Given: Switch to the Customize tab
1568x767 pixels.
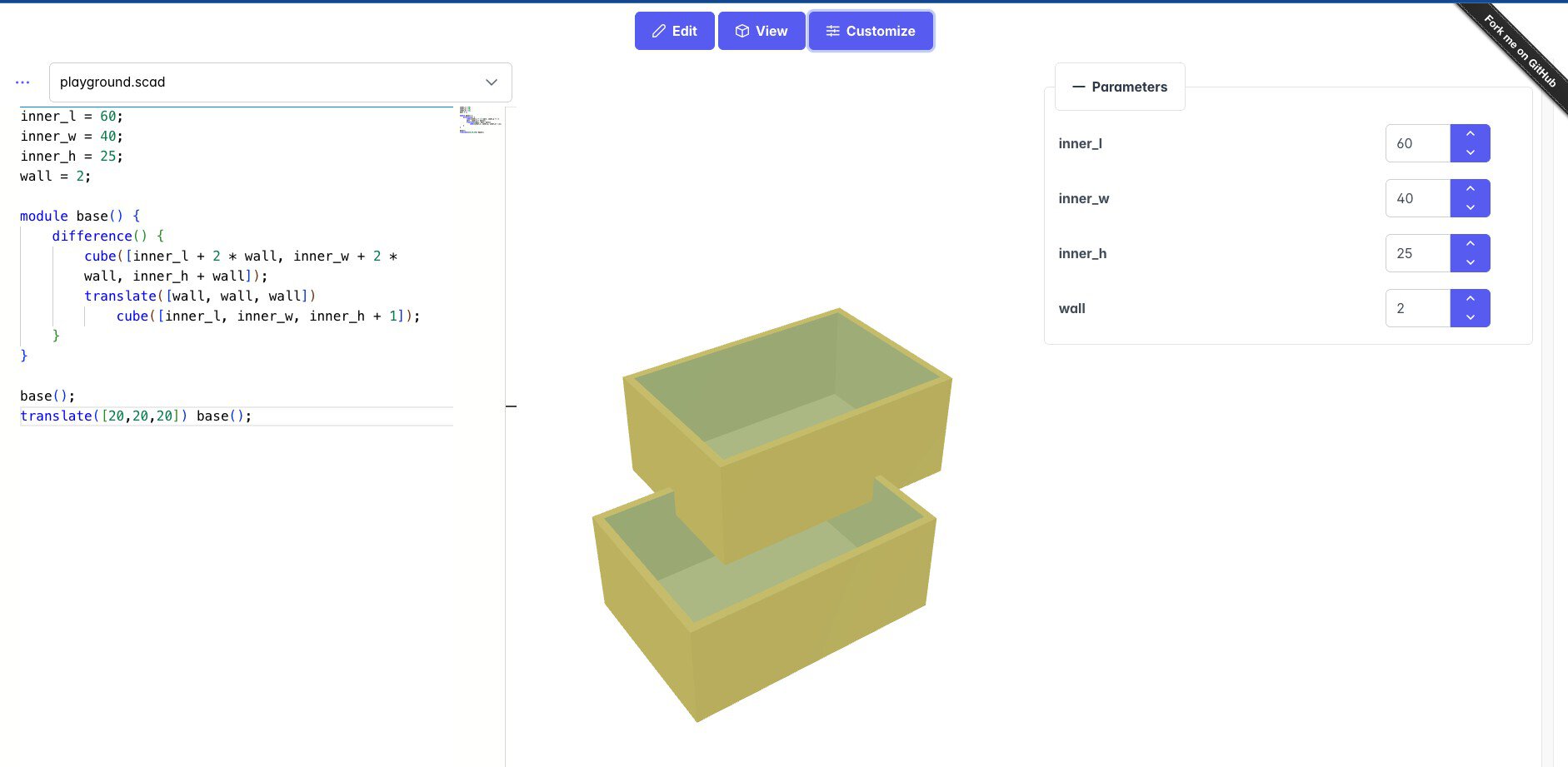Looking at the screenshot, I should tap(871, 31).
